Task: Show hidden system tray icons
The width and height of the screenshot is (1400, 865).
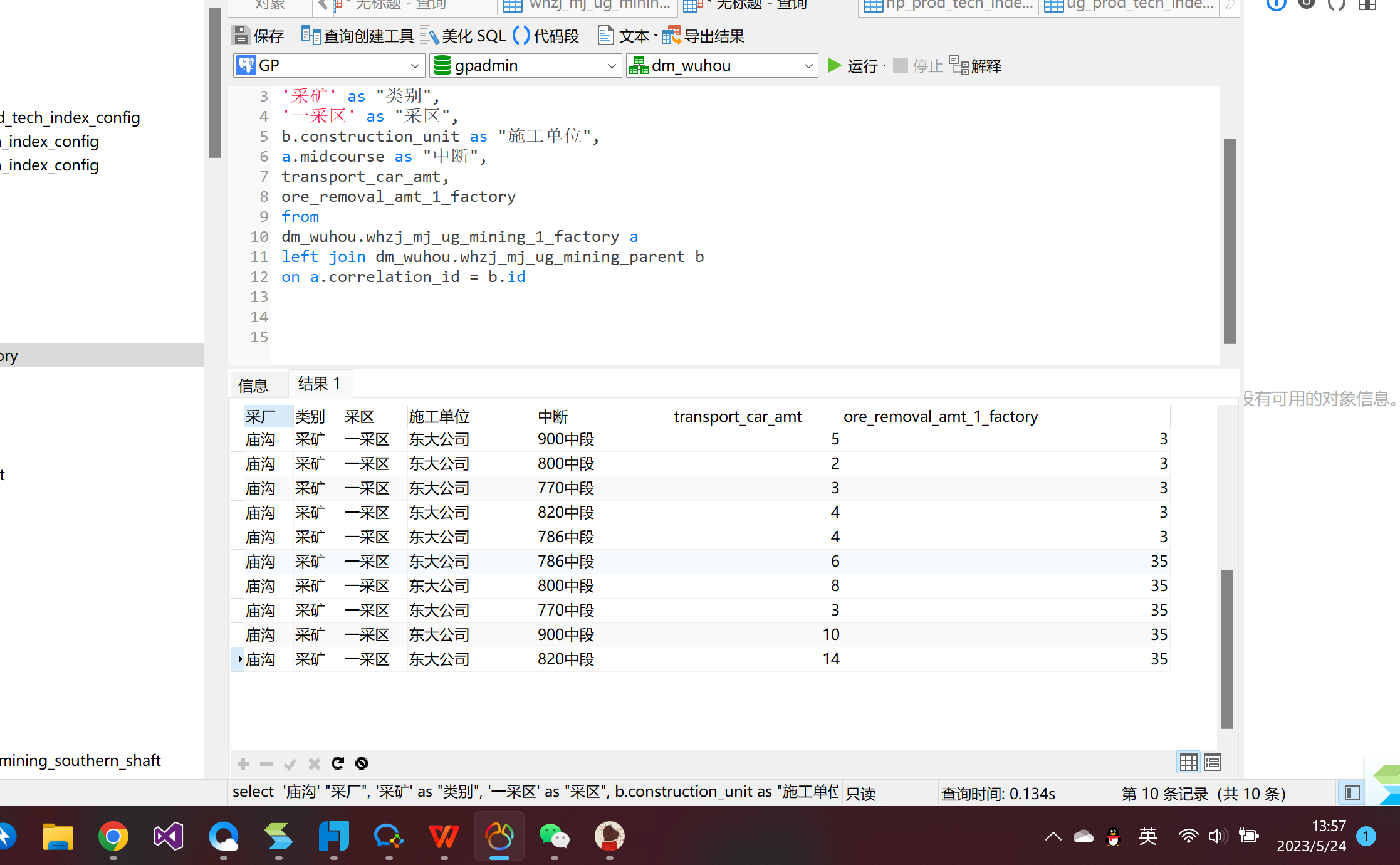Action: click(1053, 836)
